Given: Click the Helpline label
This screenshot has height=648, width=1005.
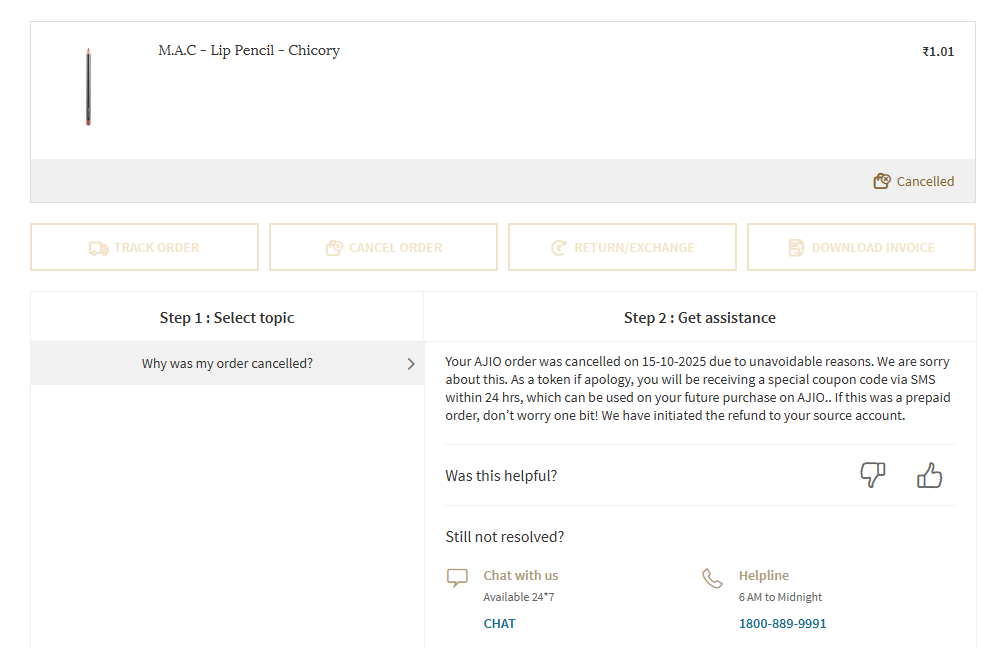Looking at the screenshot, I should (763, 576).
